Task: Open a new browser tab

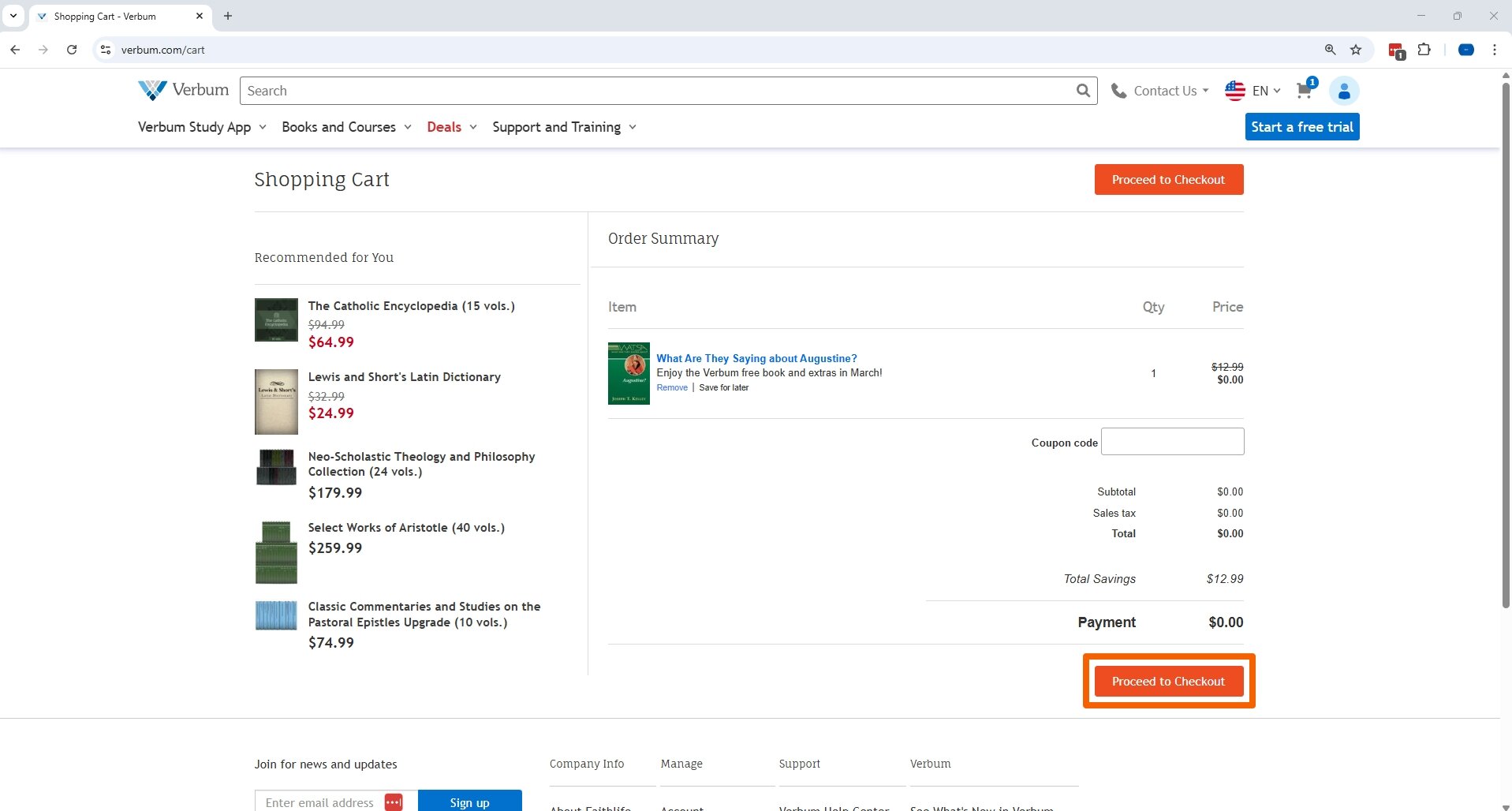Action: (228, 16)
